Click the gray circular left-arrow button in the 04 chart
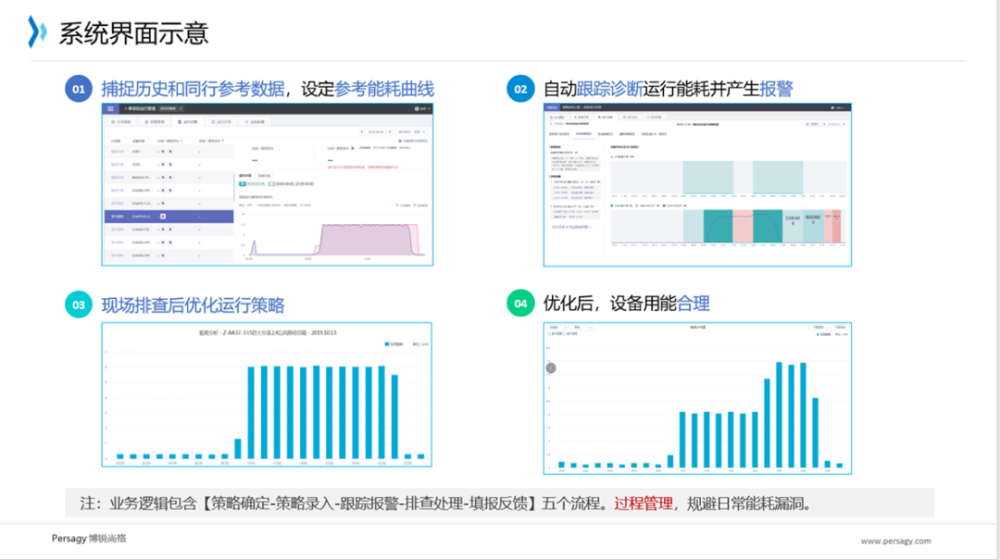The width and height of the screenshot is (1000, 560). 551,368
